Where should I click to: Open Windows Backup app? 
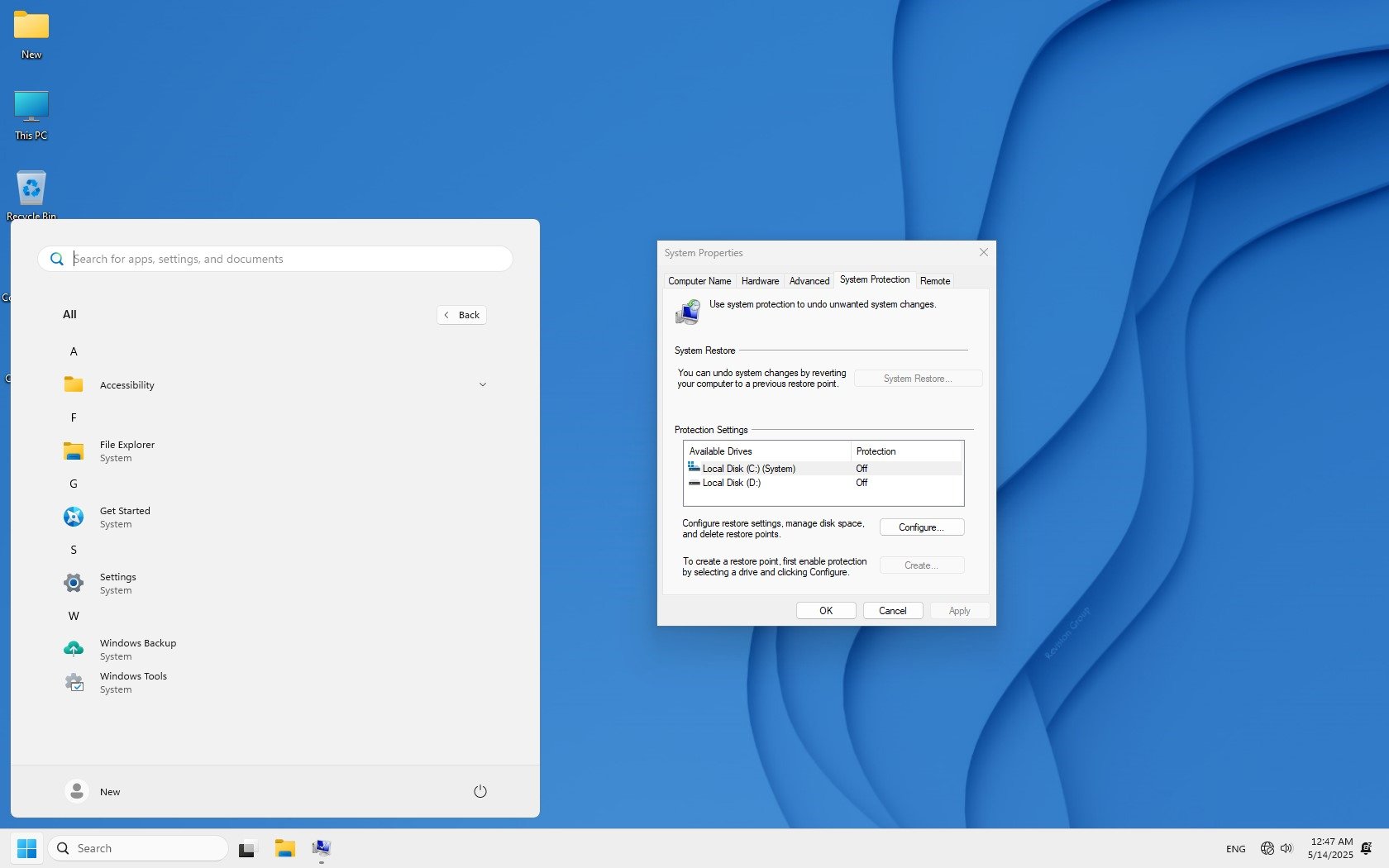tap(137, 649)
